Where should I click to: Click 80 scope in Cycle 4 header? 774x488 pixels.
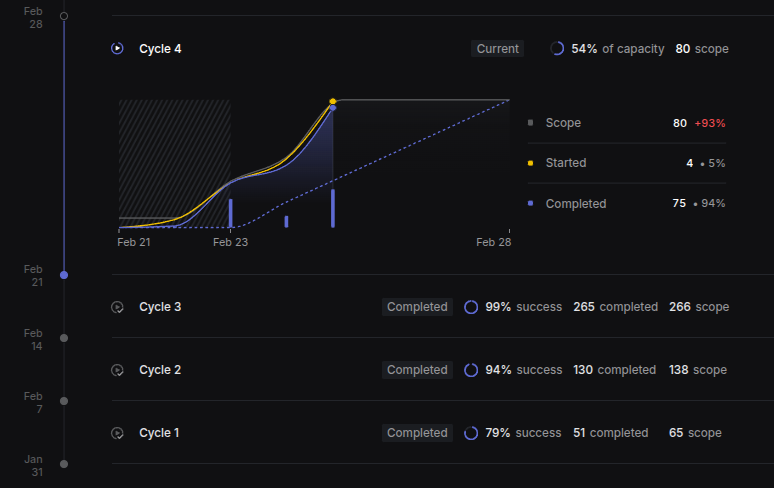pyautogui.click(x=702, y=49)
